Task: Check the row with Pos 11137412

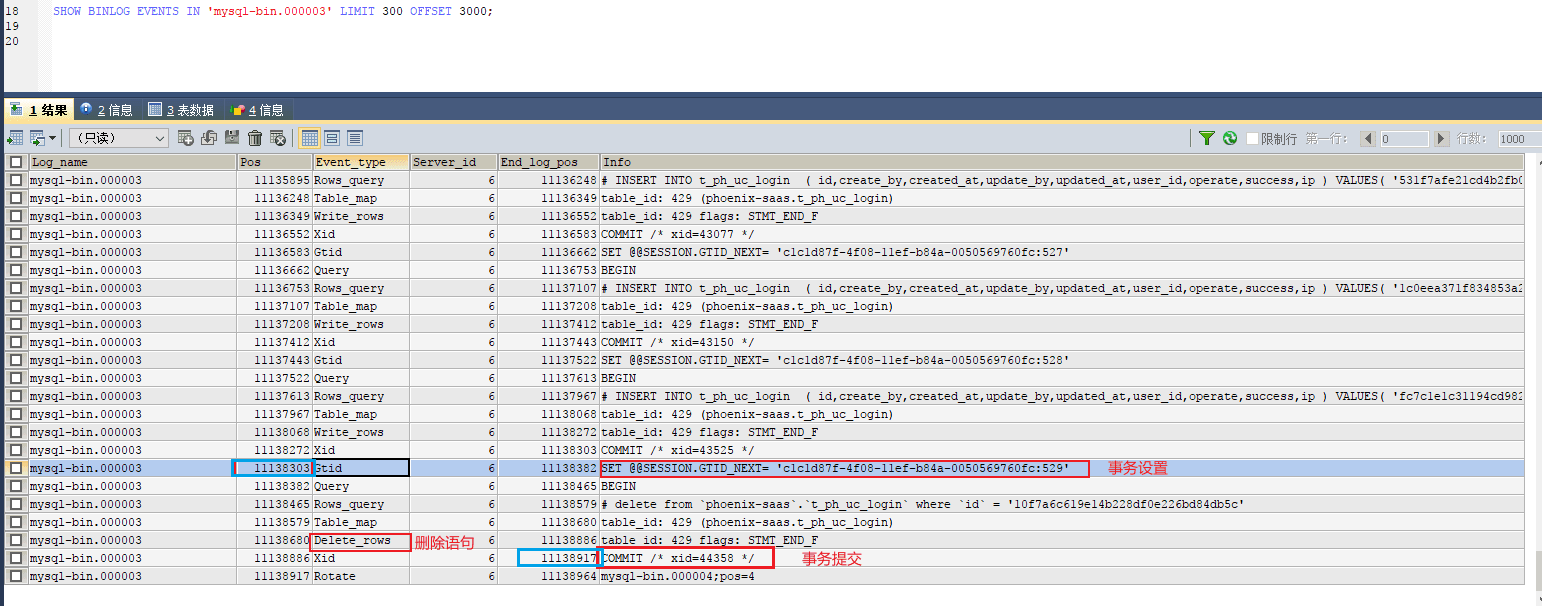Action: [15, 342]
